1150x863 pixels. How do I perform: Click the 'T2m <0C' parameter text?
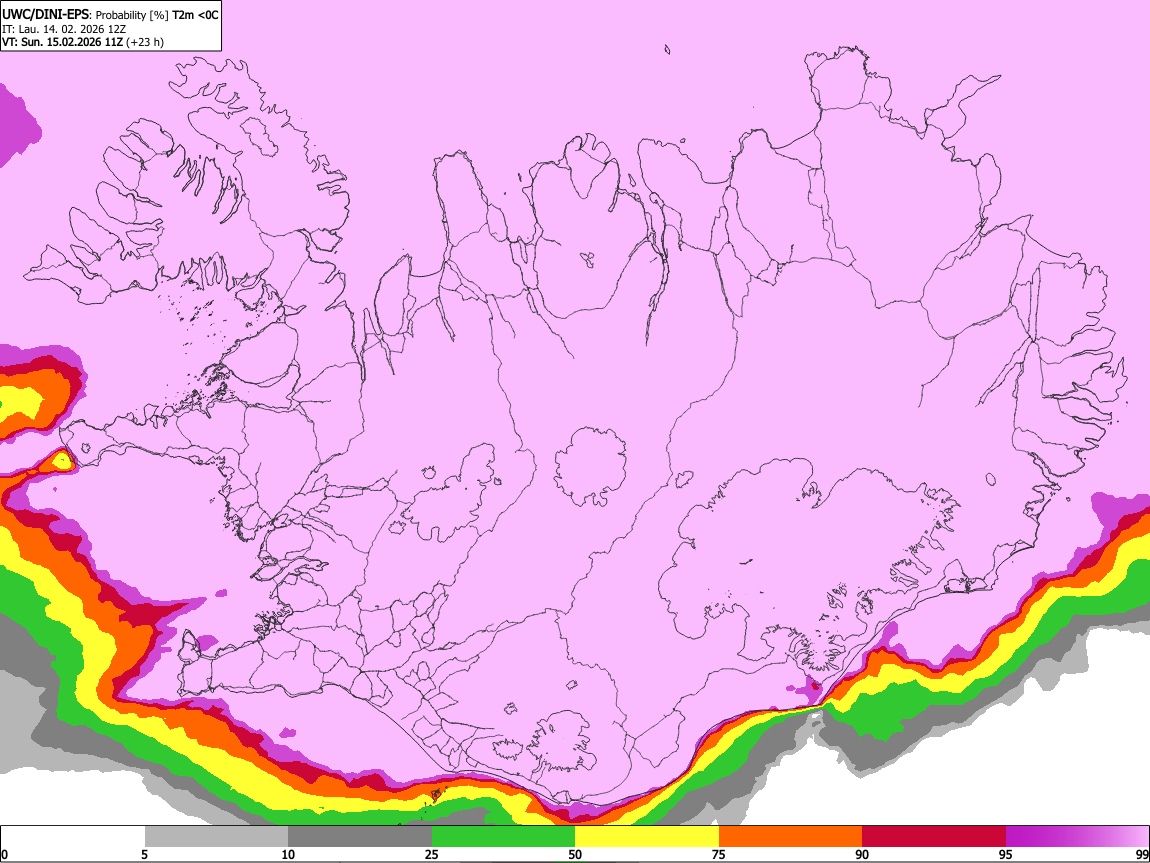click(195, 15)
